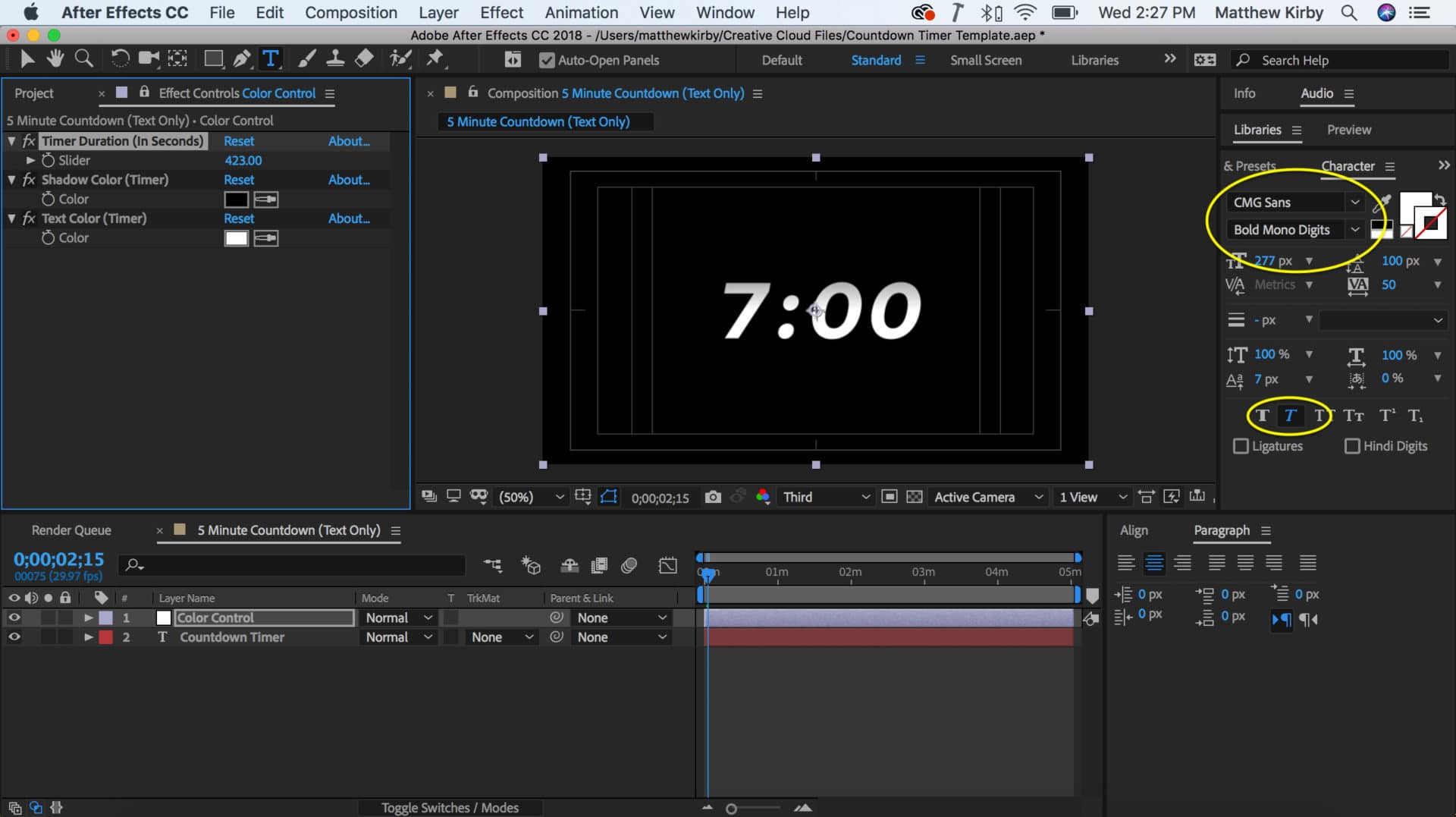Image resolution: width=1456 pixels, height=817 pixels.
Task: Open grid and guide options
Action: coord(582,496)
